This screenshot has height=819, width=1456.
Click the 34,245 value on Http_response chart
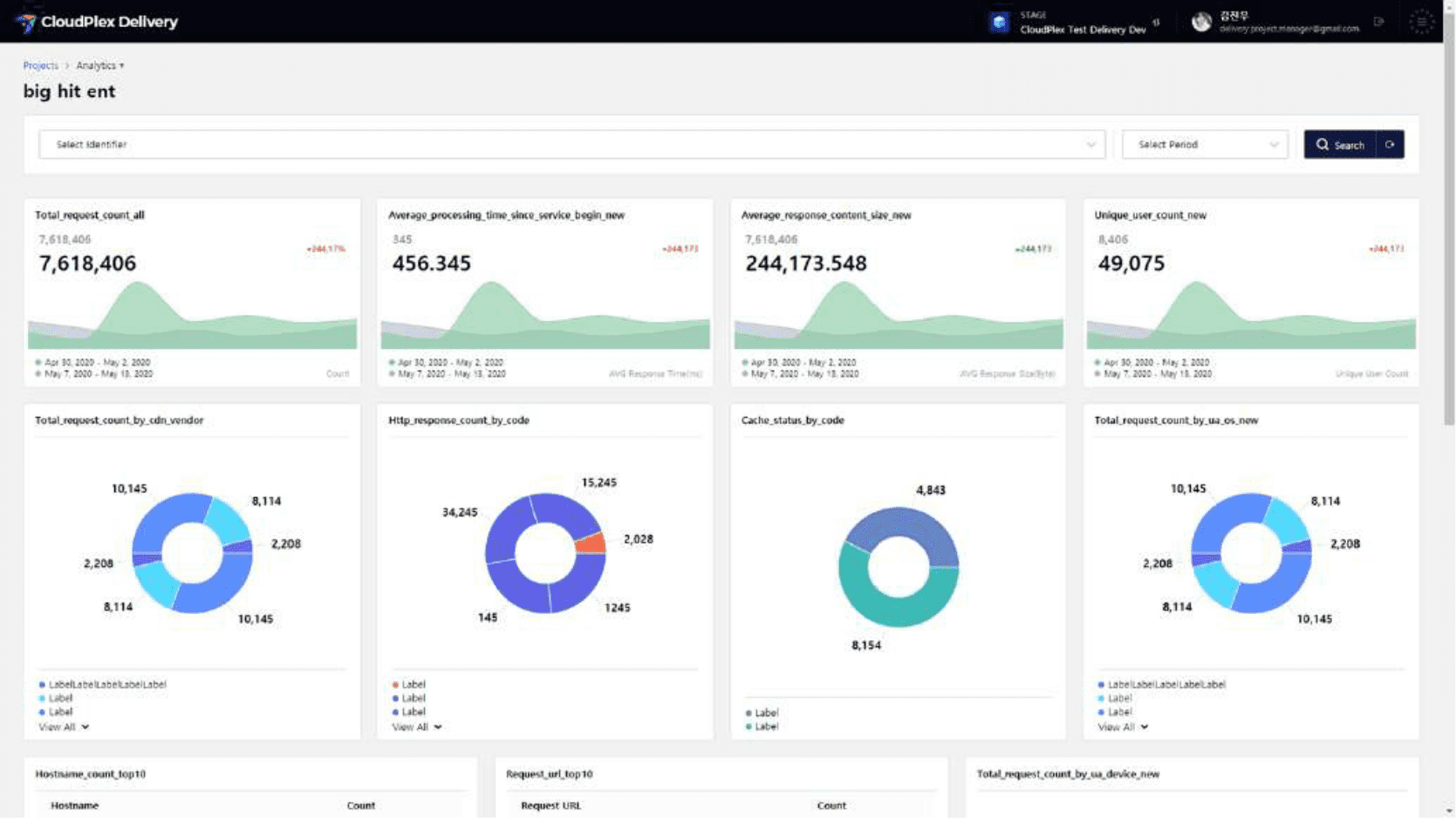pyautogui.click(x=460, y=513)
